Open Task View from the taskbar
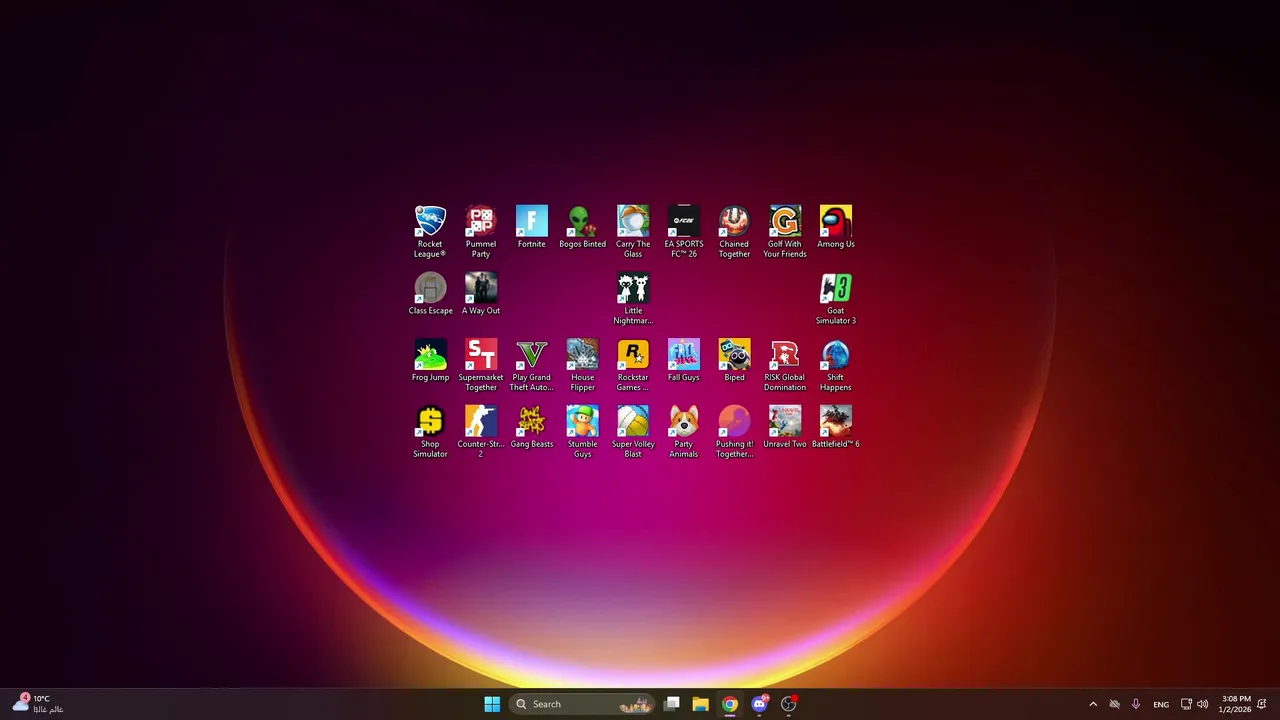 (x=672, y=704)
